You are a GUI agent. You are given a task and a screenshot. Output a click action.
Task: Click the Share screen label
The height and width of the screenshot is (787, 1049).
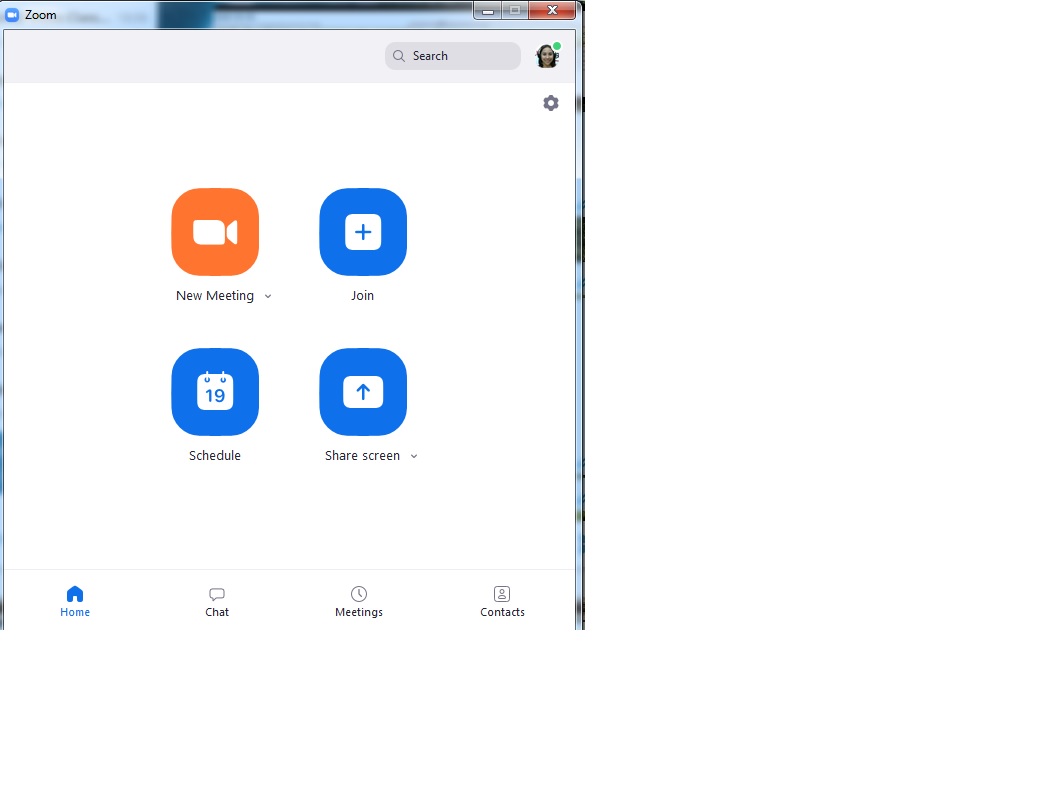pyautogui.click(x=362, y=456)
